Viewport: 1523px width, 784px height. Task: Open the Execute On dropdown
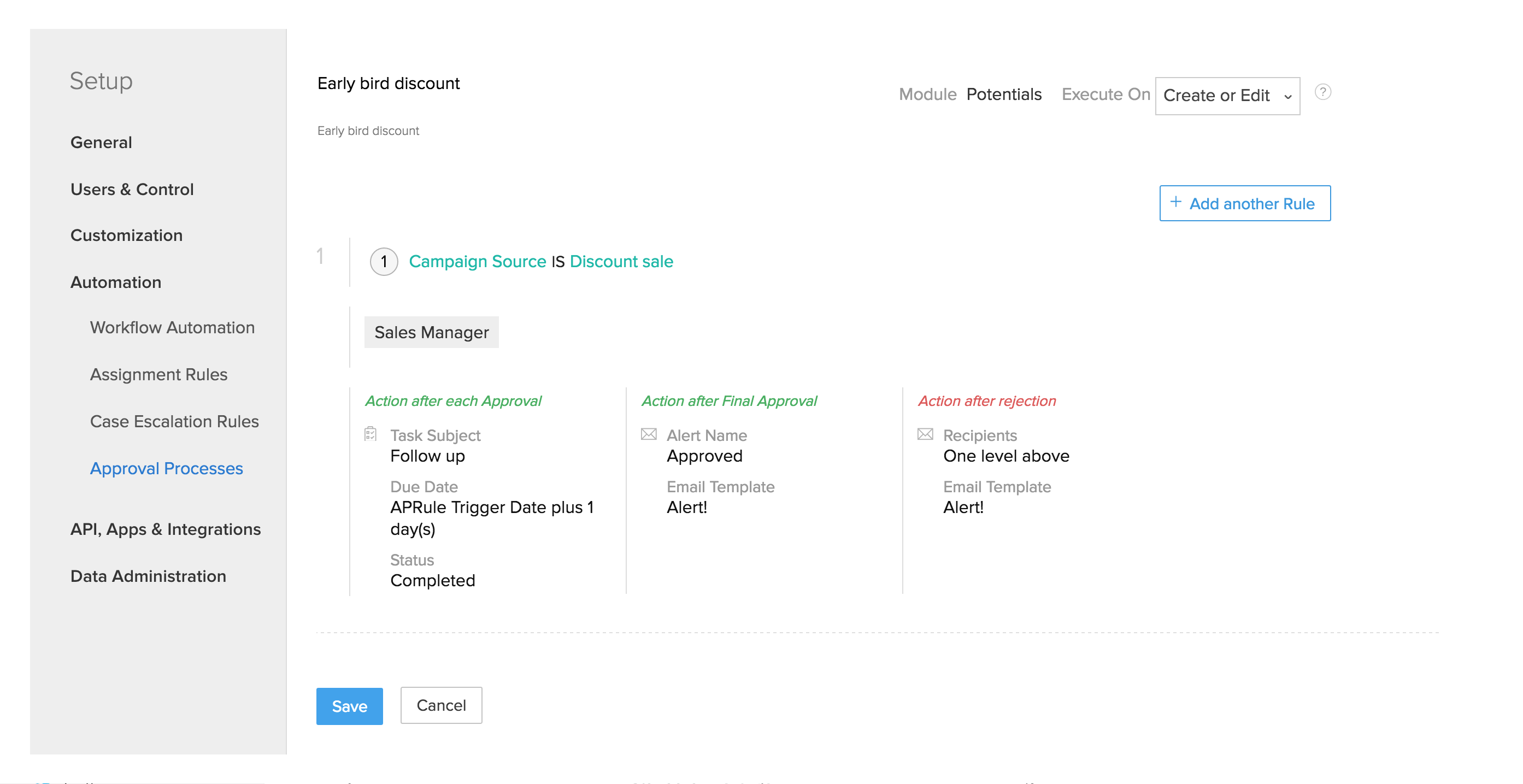[x=1227, y=96]
